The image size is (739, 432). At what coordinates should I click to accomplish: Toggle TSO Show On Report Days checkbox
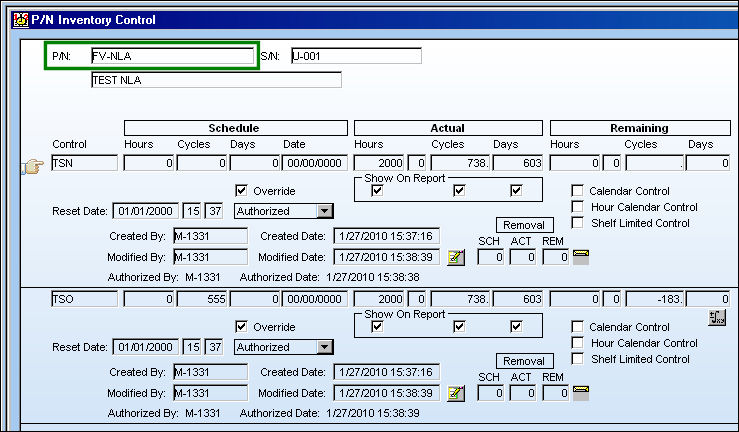pos(517,326)
